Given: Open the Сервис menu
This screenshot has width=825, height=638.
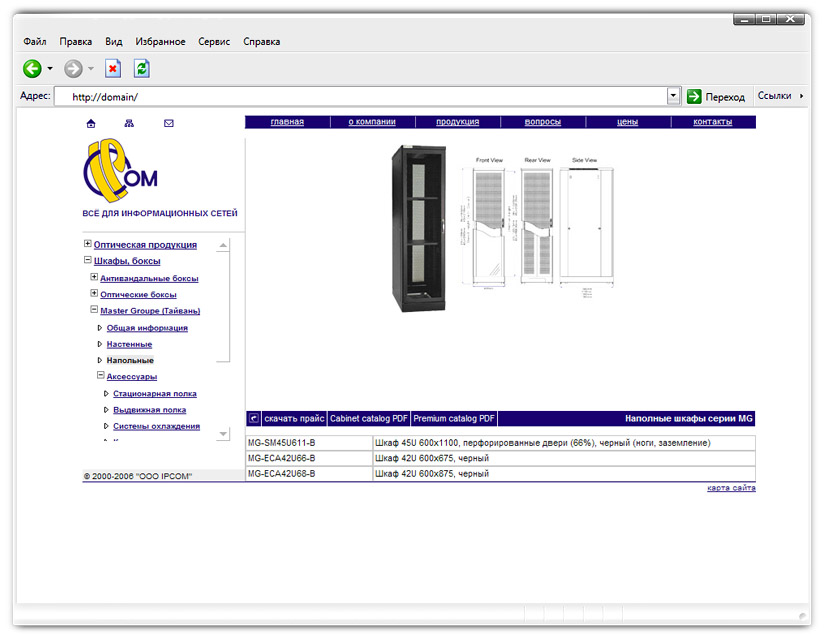Looking at the screenshot, I should point(213,41).
